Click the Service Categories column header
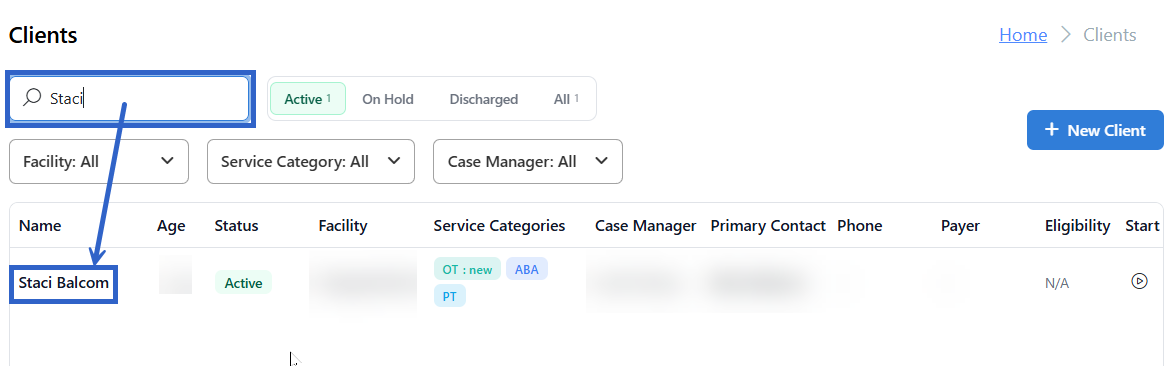This screenshot has height=366, width=1164. (500, 226)
